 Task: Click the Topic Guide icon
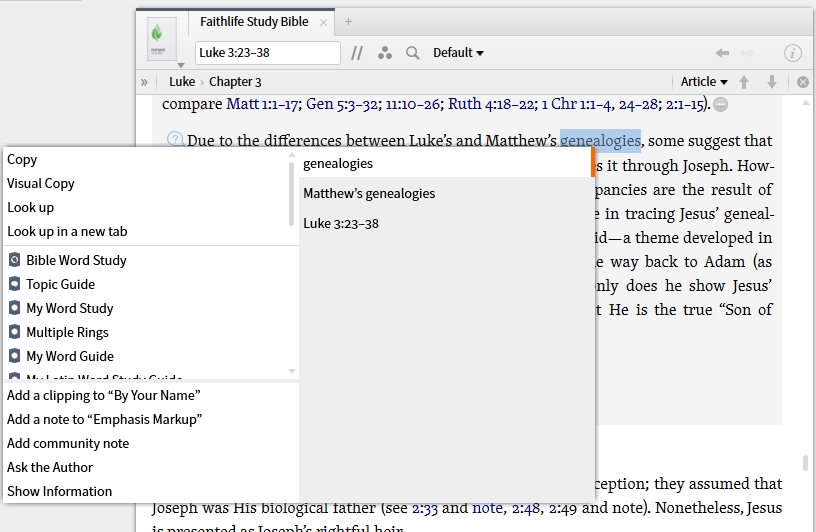click(x=15, y=284)
